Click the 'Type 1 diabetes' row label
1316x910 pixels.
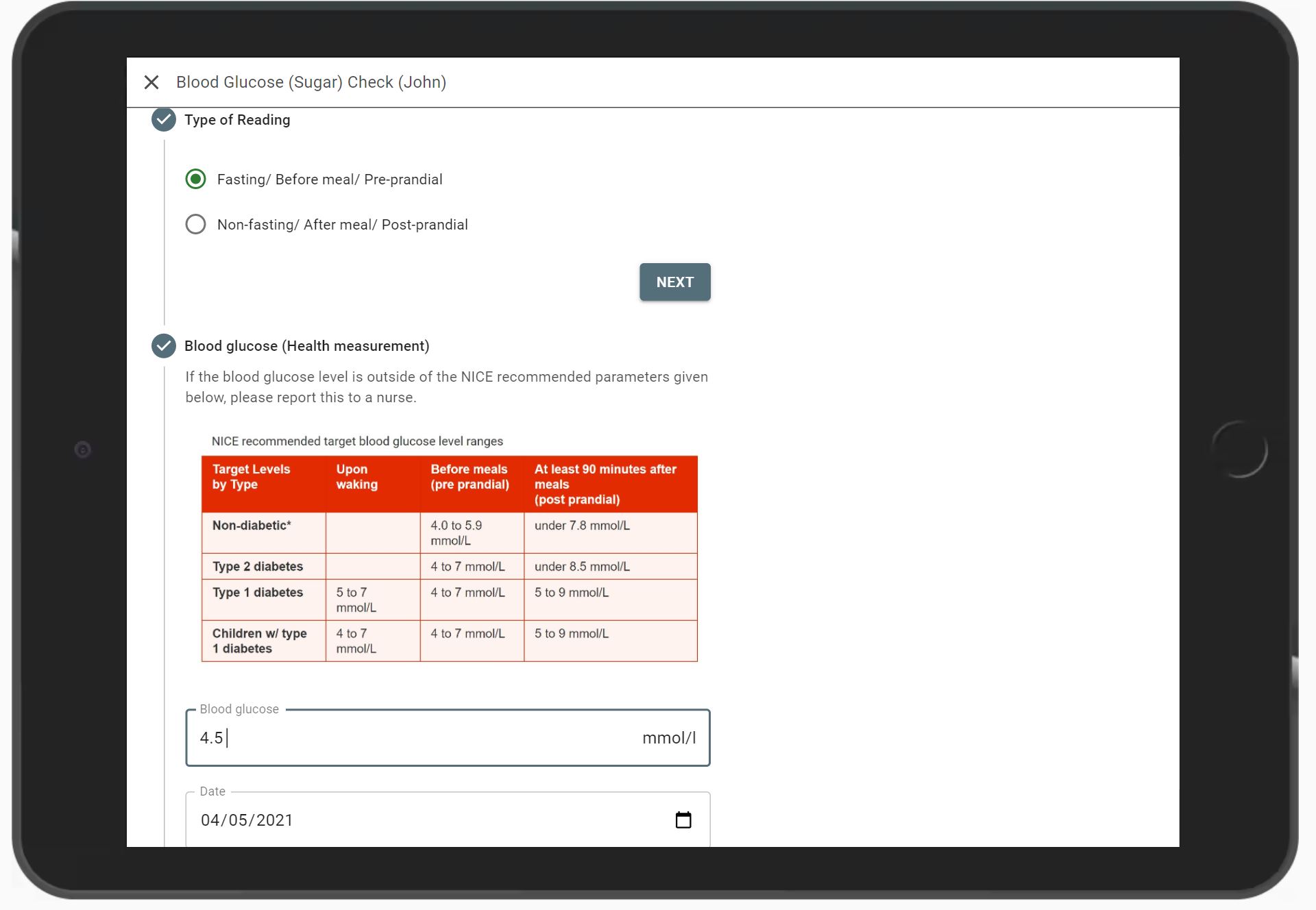coord(258,593)
